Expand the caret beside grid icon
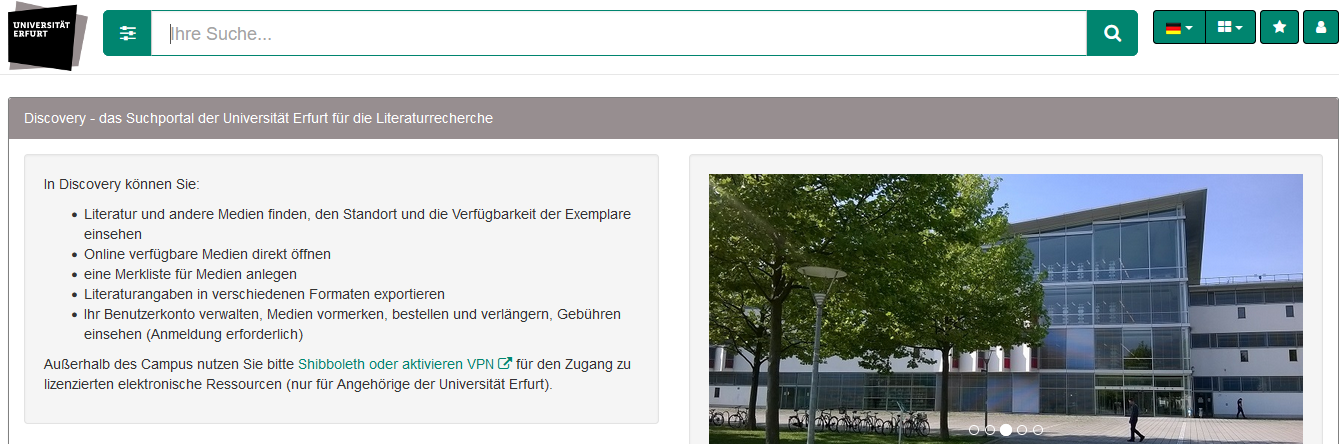 point(1239,29)
